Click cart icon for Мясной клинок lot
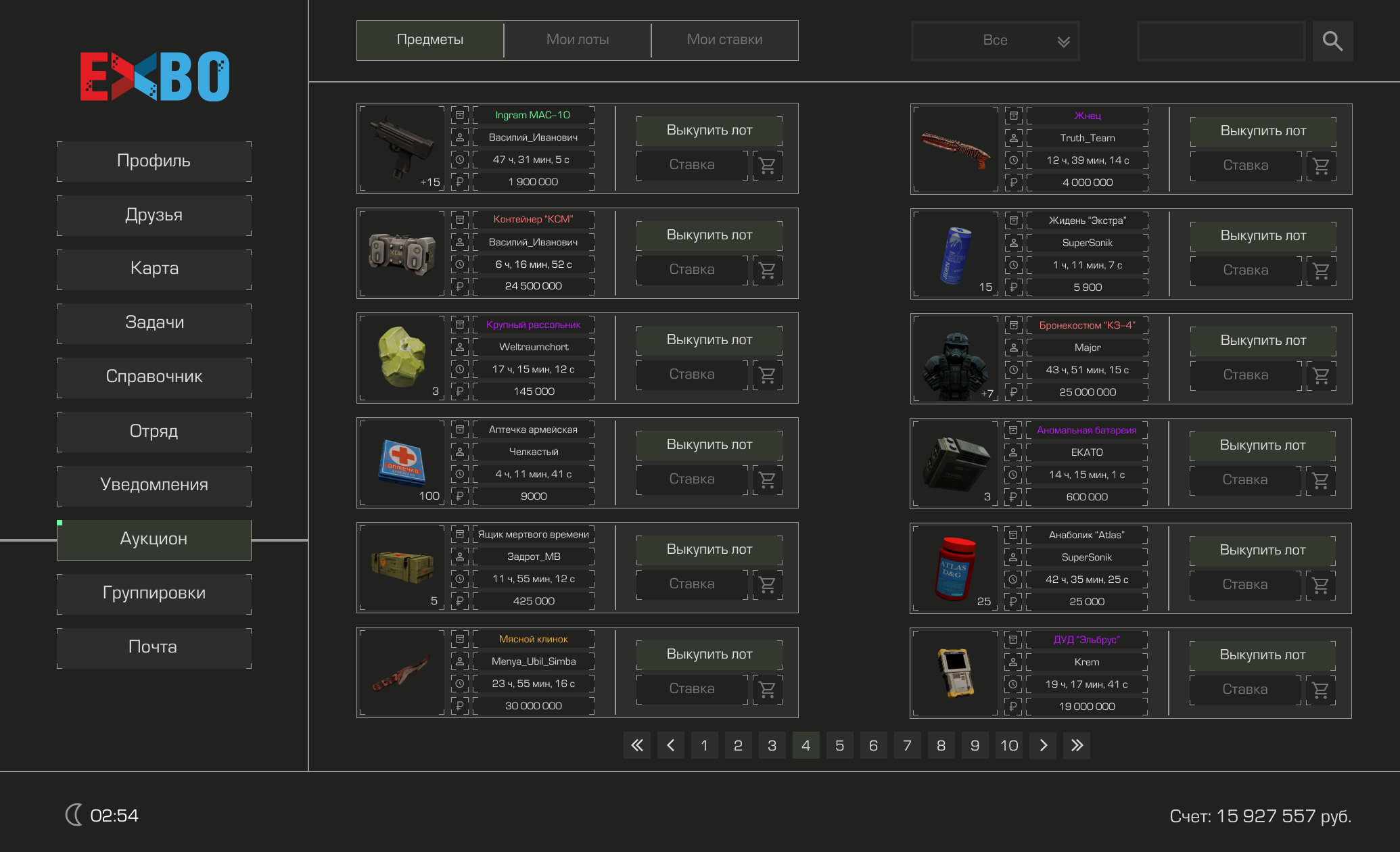Screen dimensions: 1400x852 (x=767, y=689)
